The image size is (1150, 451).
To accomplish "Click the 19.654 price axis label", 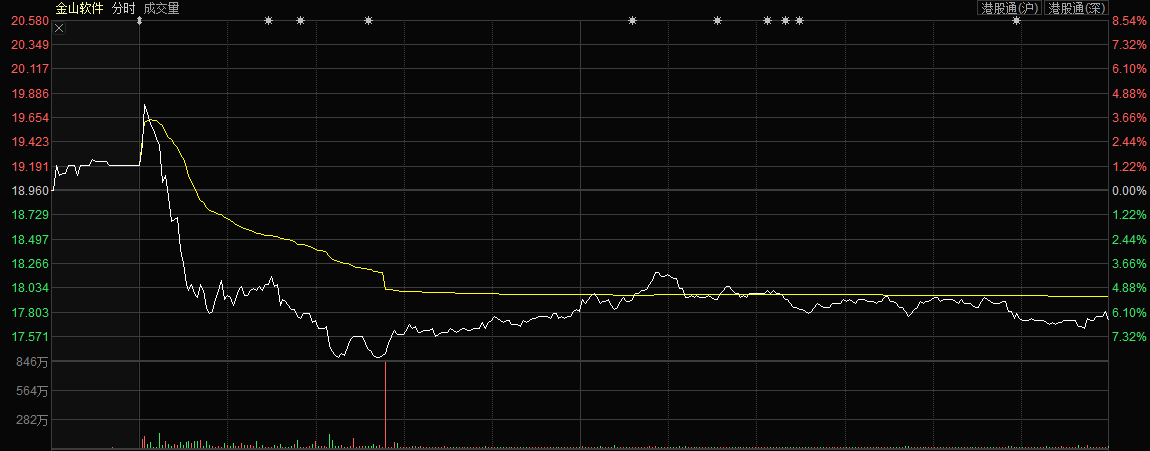I will click(30, 118).
